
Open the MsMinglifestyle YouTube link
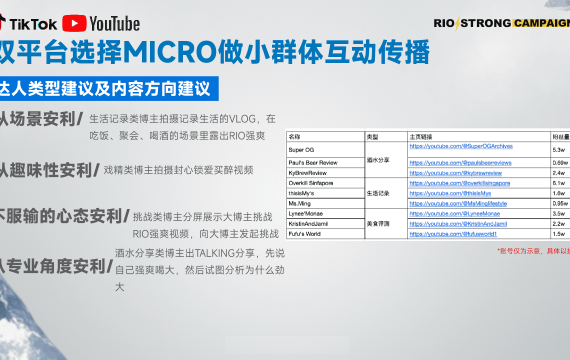(x=458, y=204)
